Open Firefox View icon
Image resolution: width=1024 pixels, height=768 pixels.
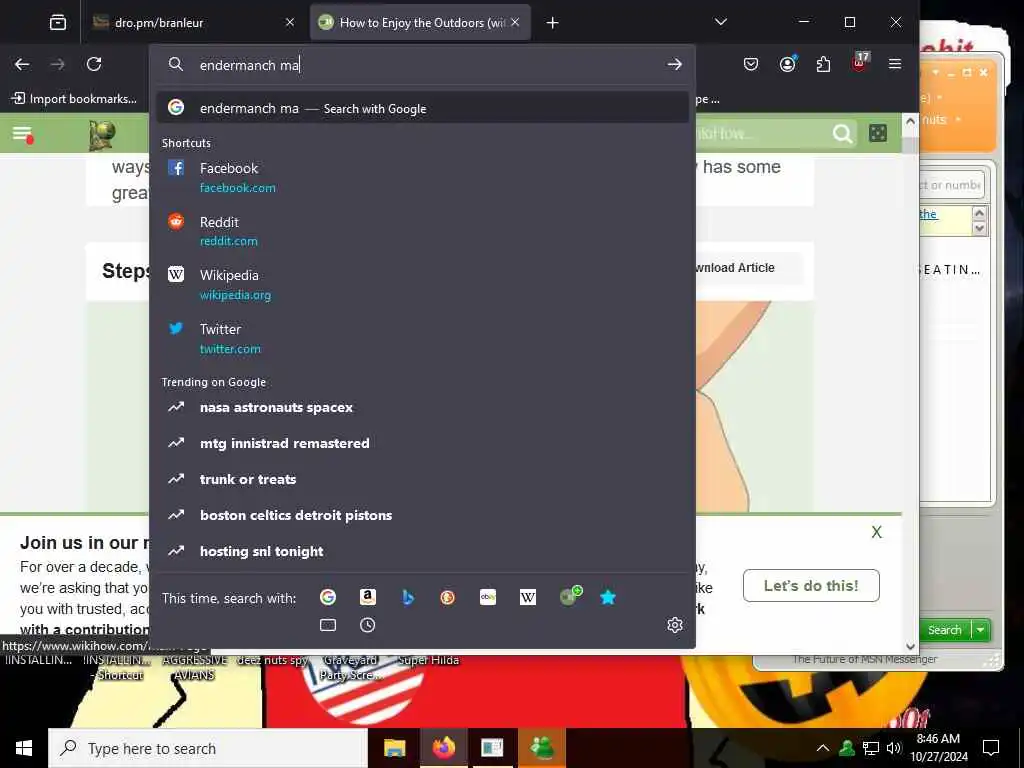coord(58,23)
